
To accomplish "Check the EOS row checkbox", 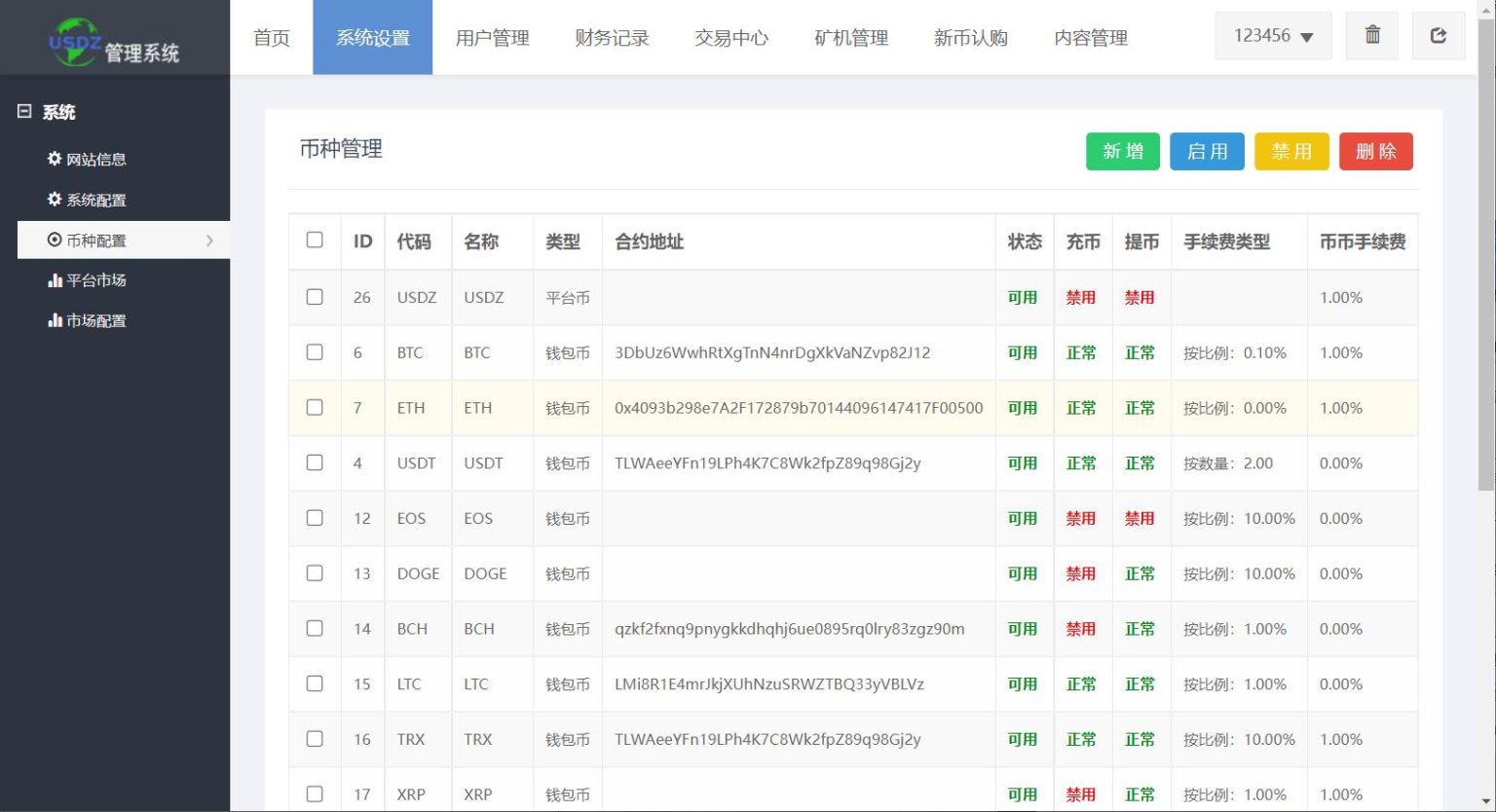I will pos(315,517).
